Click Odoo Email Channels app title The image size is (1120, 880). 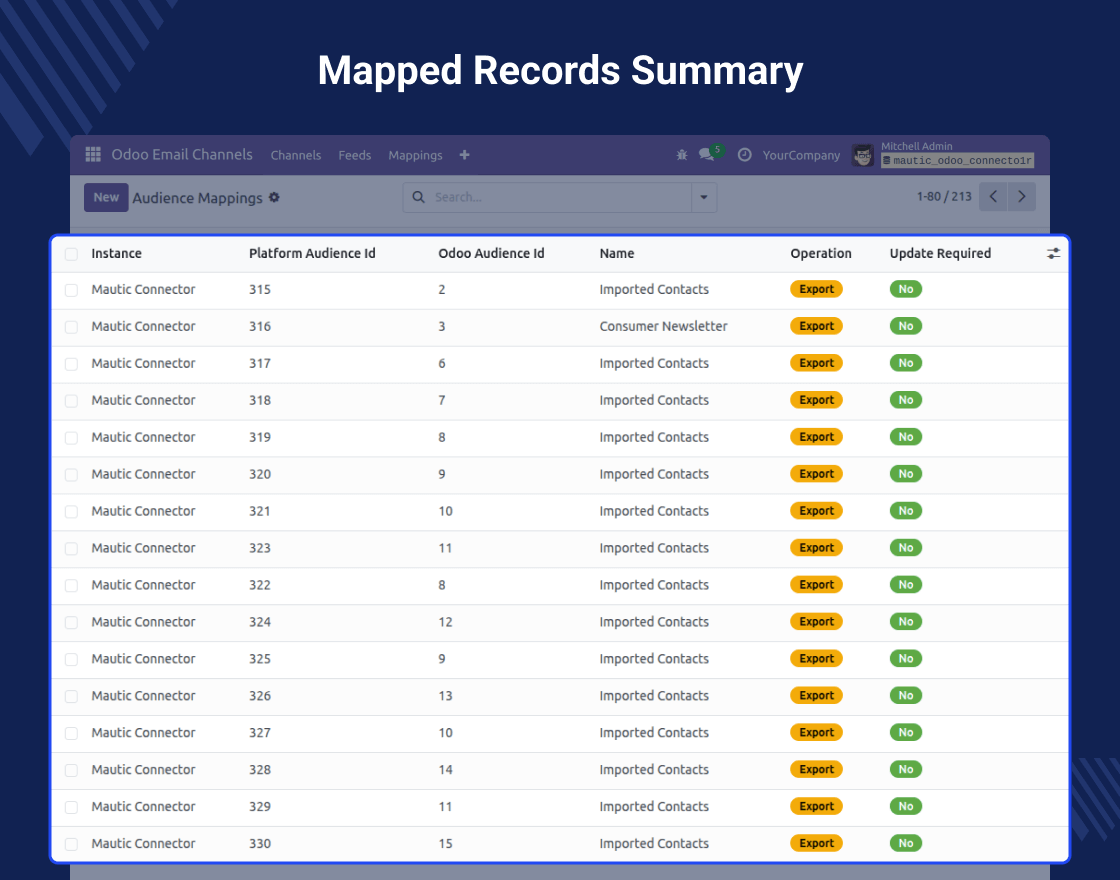click(182, 154)
